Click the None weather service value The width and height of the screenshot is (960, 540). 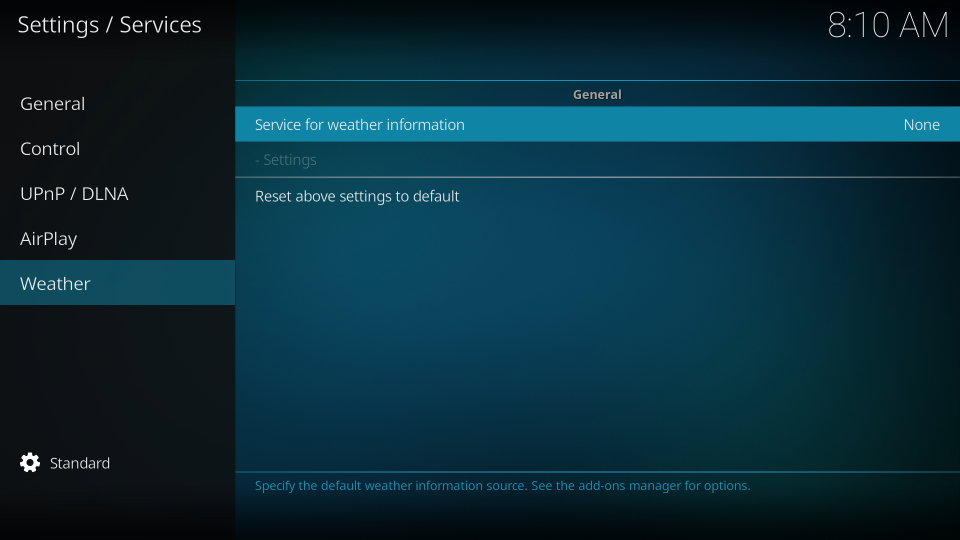click(x=921, y=125)
